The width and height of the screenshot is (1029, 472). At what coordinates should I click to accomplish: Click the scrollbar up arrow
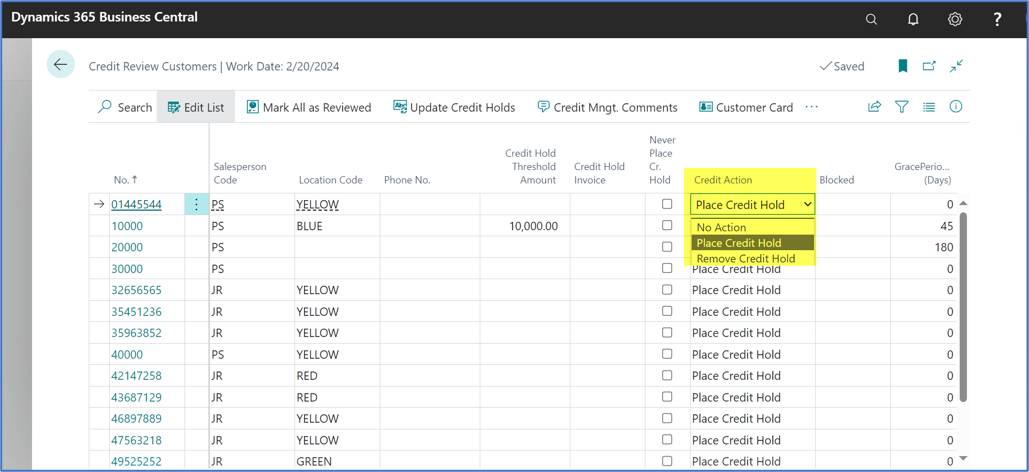tap(963, 204)
